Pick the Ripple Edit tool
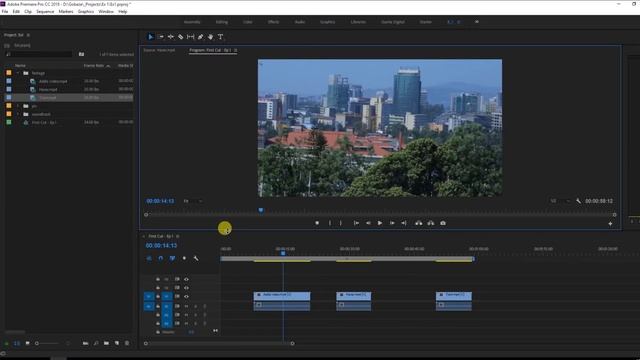Screen dimensions: 640x360 pos(171,37)
